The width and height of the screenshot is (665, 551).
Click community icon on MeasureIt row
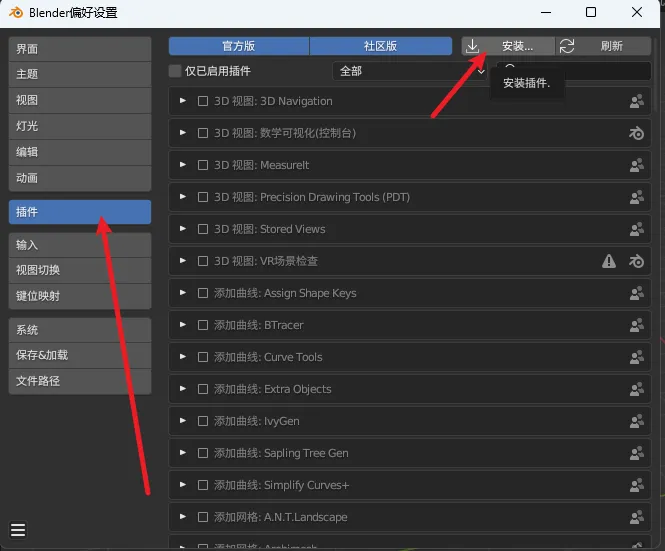click(x=637, y=165)
